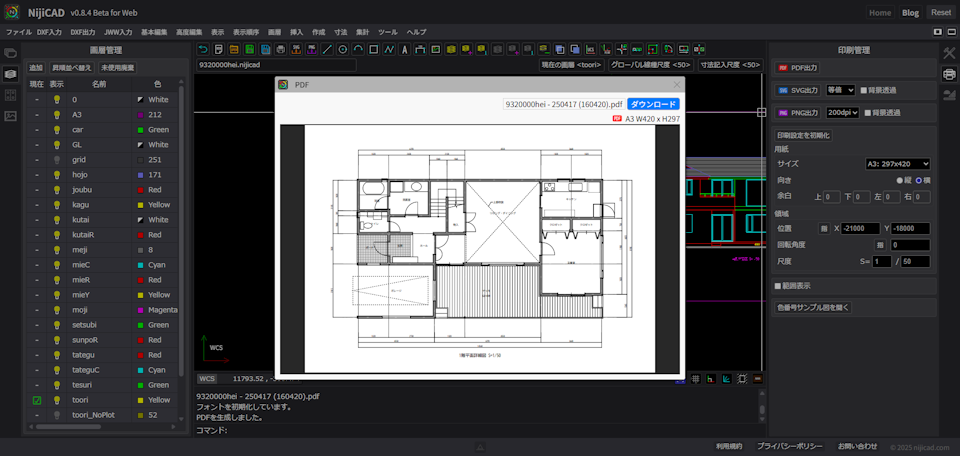
Task: Click the green save icon in the toolbar
Action: pyautogui.click(x=250, y=50)
